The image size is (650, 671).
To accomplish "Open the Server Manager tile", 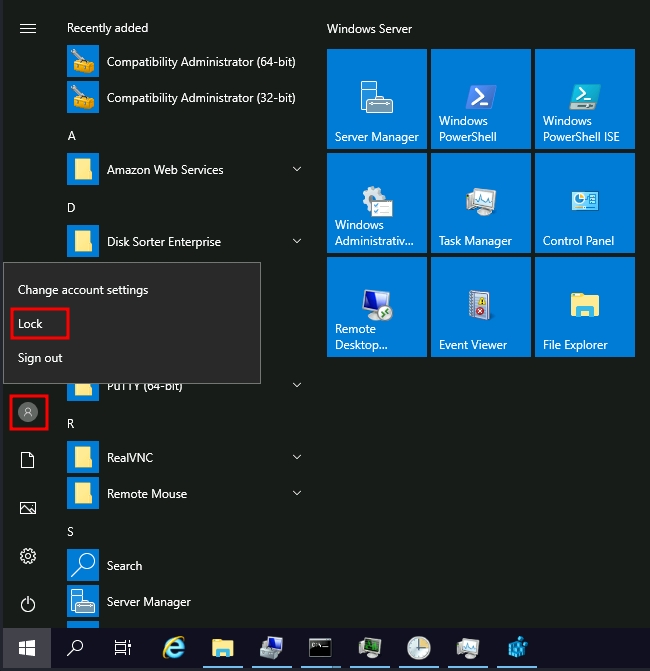I will pyautogui.click(x=376, y=99).
